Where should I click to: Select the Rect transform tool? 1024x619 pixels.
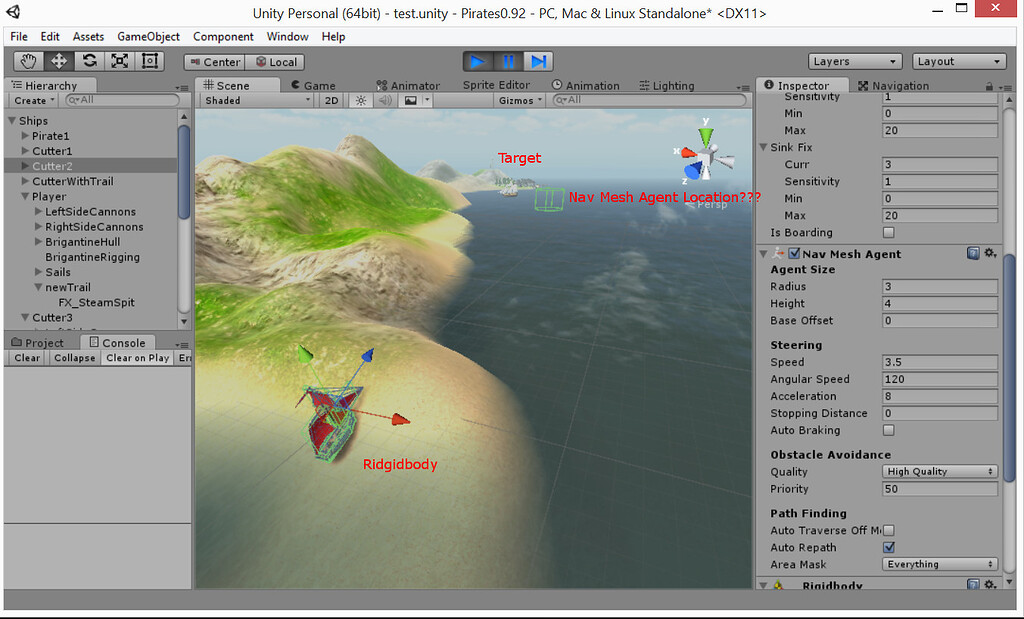click(150, 61)
